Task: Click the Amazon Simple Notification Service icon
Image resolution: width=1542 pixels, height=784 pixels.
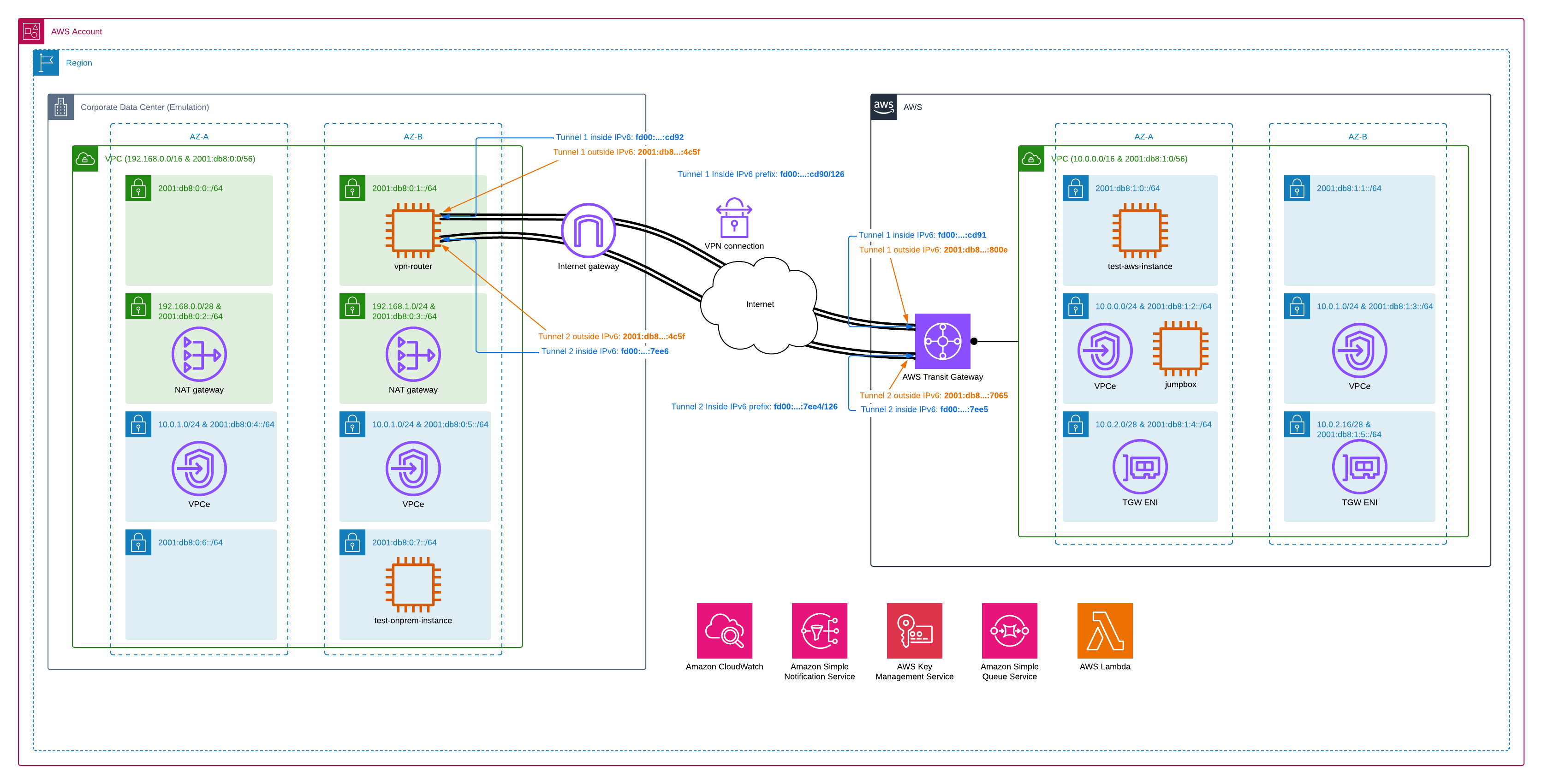Action: 819,630
